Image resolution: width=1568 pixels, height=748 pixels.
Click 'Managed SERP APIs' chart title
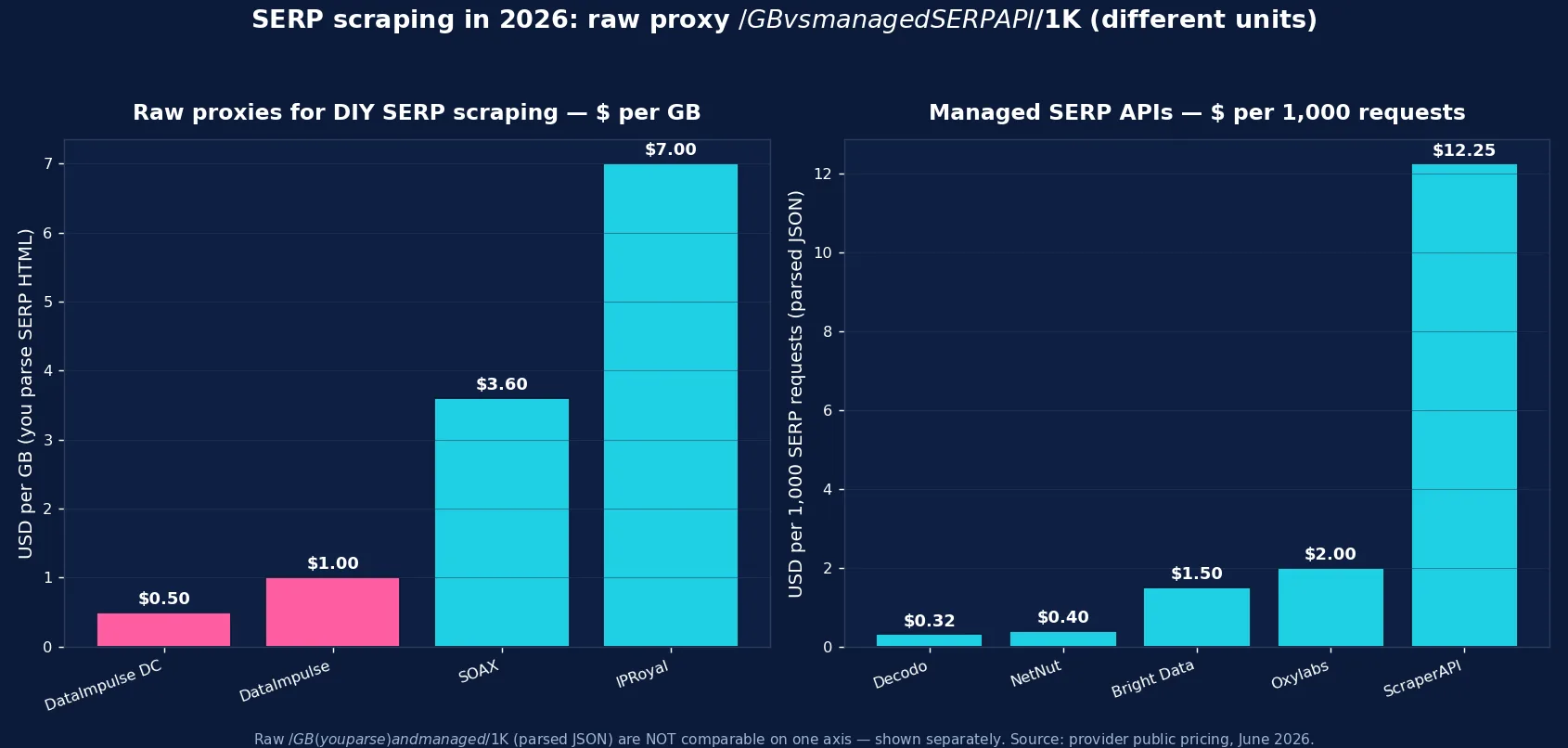pyautogui.click(x=1197, y=112)
